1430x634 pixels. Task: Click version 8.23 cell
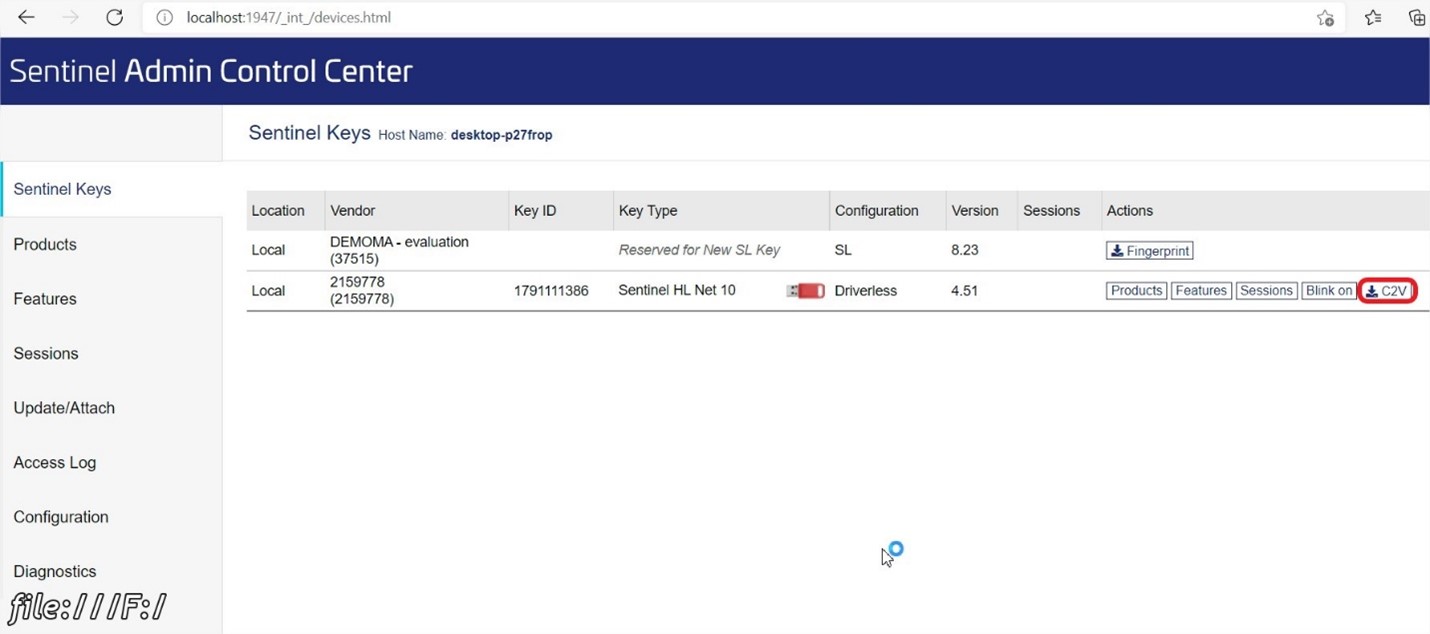tap(964, 250)
